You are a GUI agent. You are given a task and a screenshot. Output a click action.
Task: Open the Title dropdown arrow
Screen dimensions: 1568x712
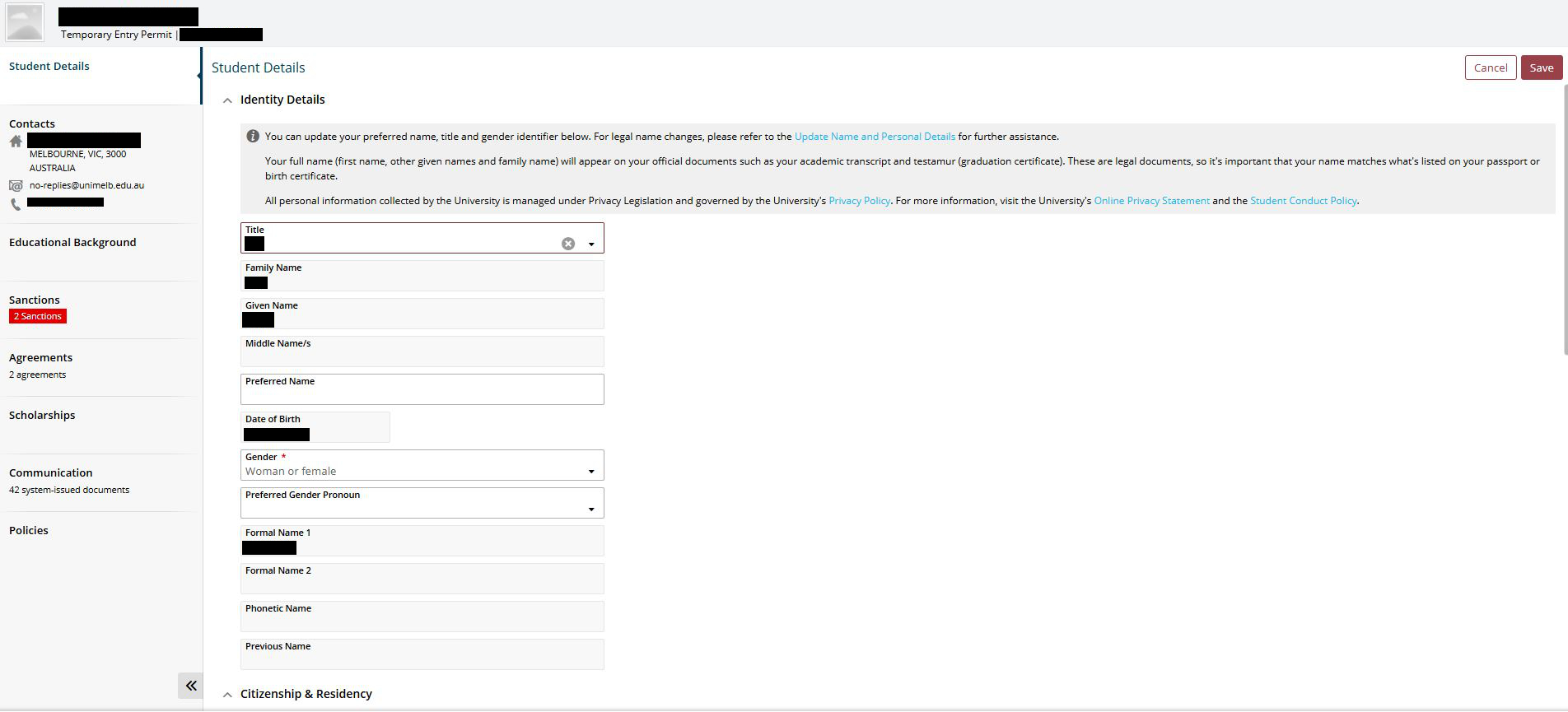[591, 244]
